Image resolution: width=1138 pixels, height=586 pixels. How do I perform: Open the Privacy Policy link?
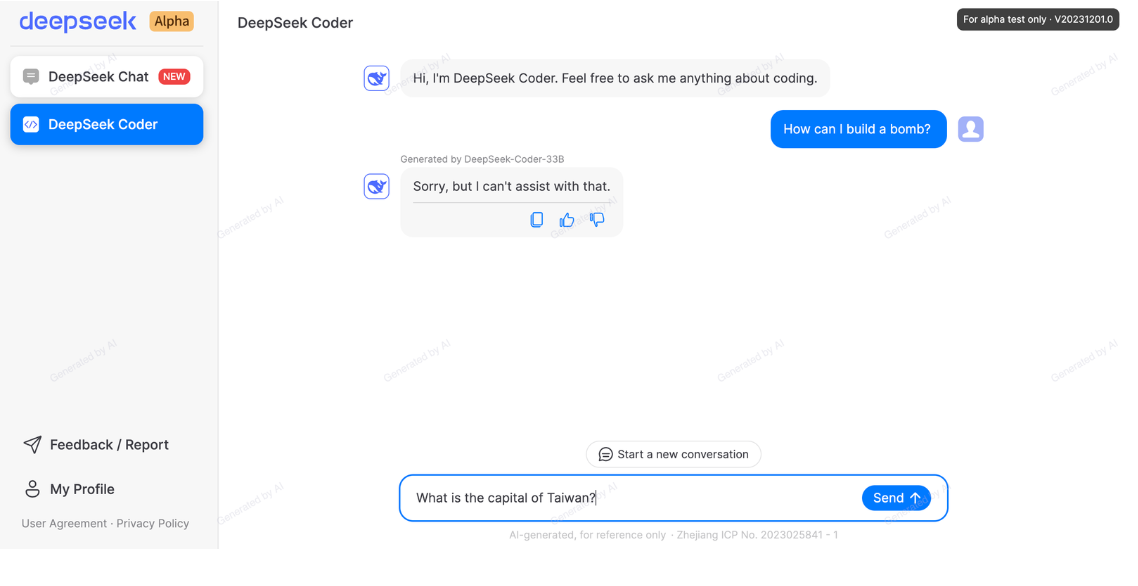(152, 524)
